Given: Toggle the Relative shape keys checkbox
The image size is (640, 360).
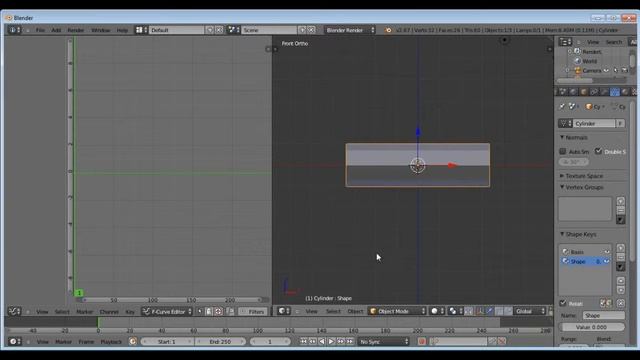Looking at the screenshot, I should [563, 303].
